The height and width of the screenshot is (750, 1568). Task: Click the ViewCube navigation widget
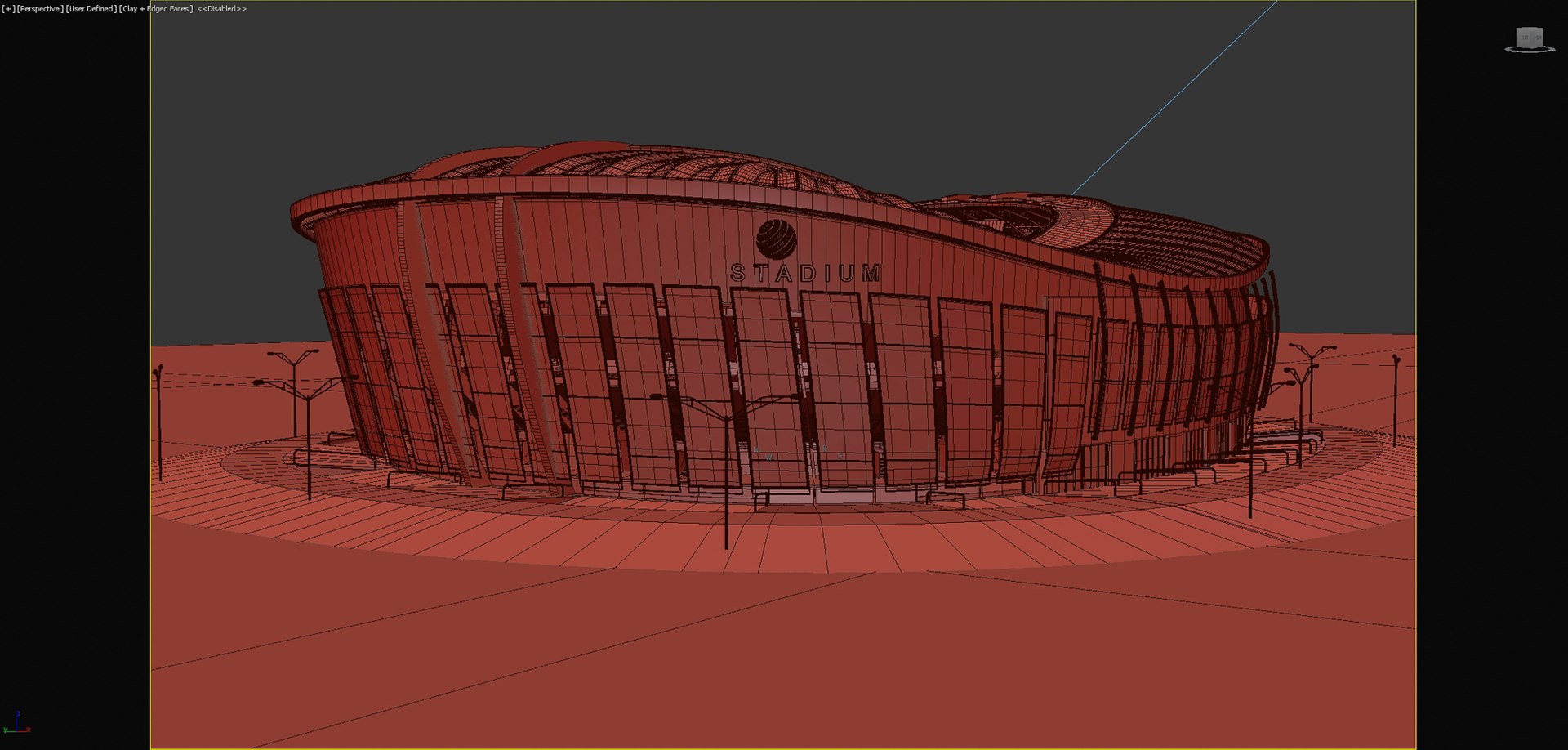(x=1530, y=40)
